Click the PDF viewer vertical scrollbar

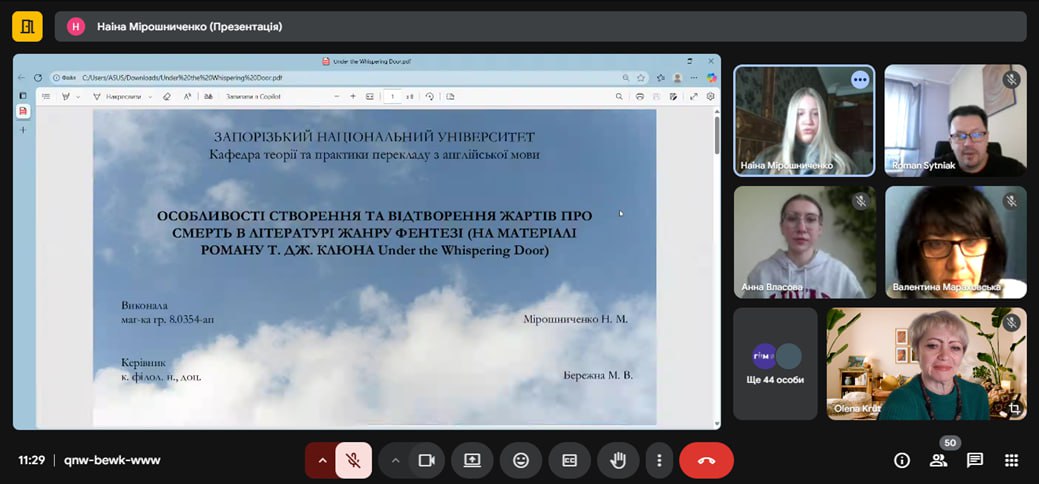point(716,135)
